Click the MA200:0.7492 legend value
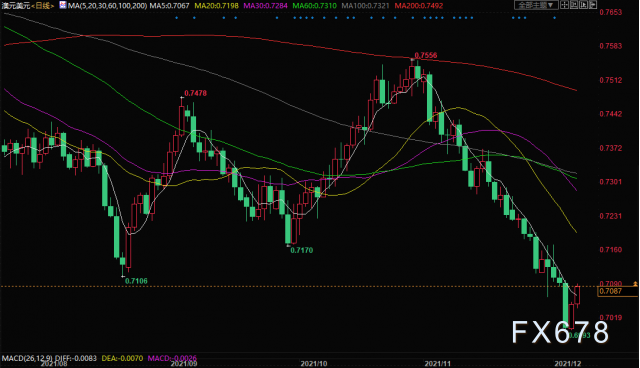The height and width of the screenshot is (368, 640). click(x=418, y=6)
